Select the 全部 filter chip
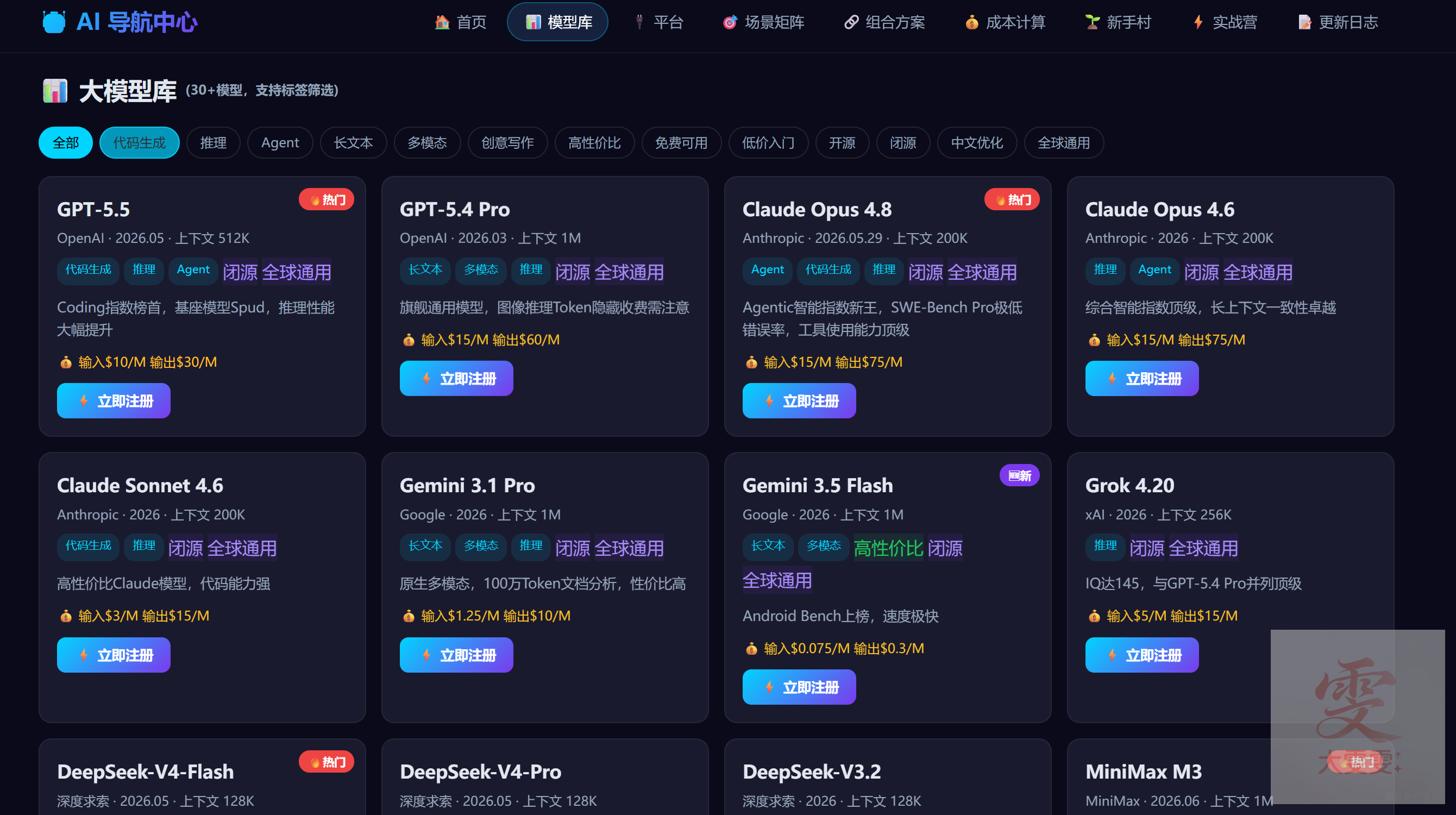The width and height of the screenshot is (1456, 815). coord(66,143)
